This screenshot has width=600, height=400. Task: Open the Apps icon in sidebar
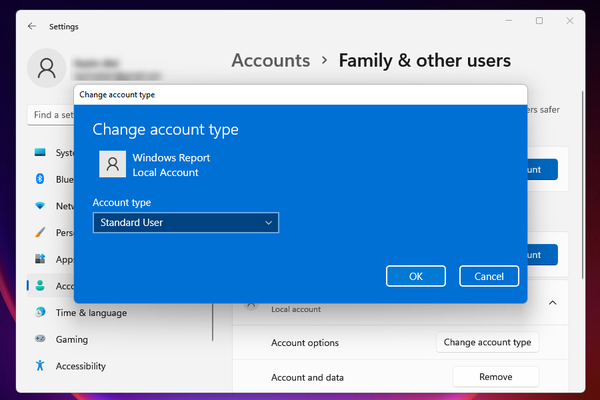(40, 258)
